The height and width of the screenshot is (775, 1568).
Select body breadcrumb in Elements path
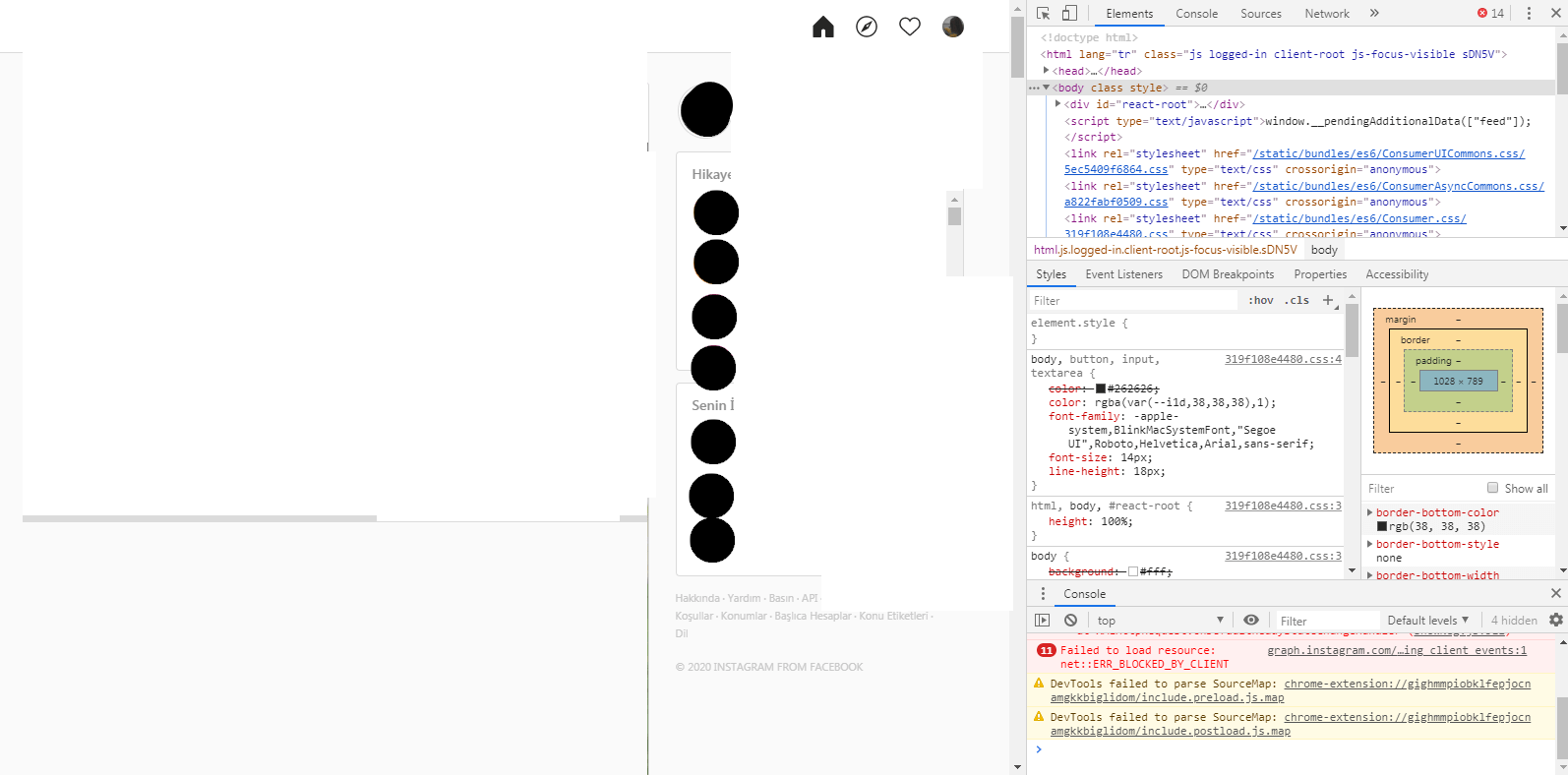coord(1324,250)
